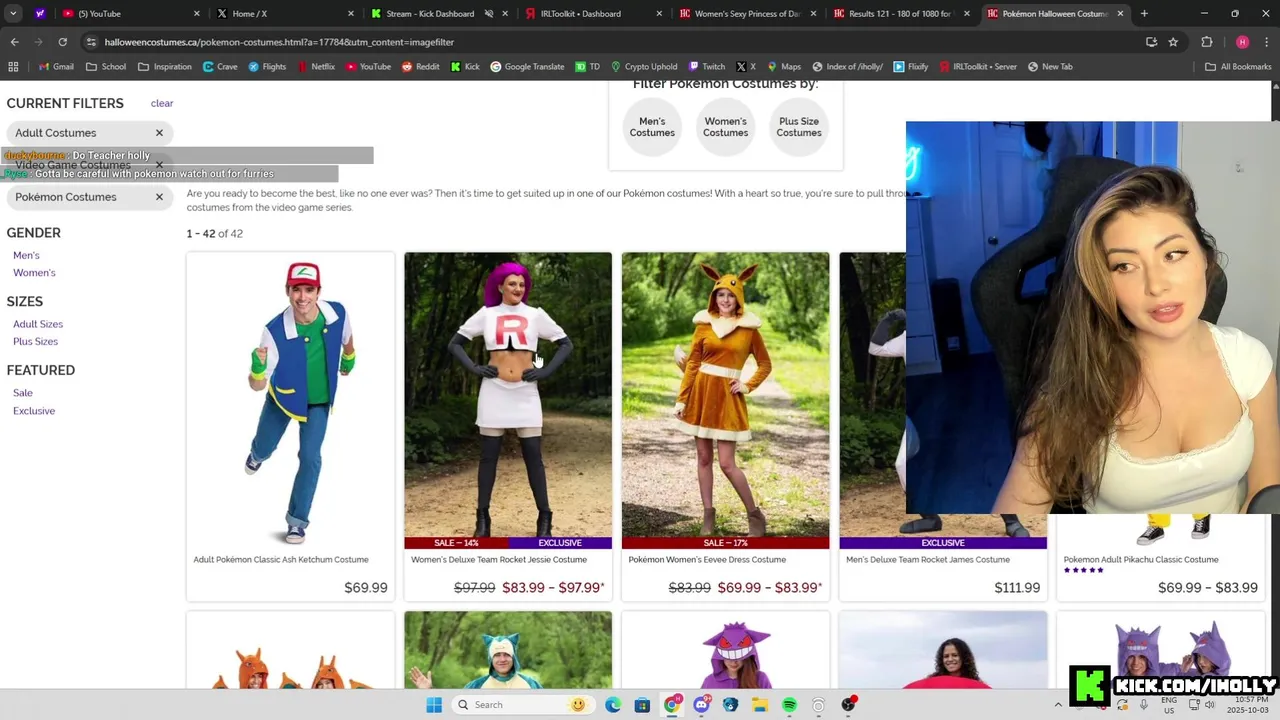Image resolution: width=1280 pixels, height=720 pixels.
Task: Switch to the Stream - Kick Dashboard tab
Action: coord(438,14)
